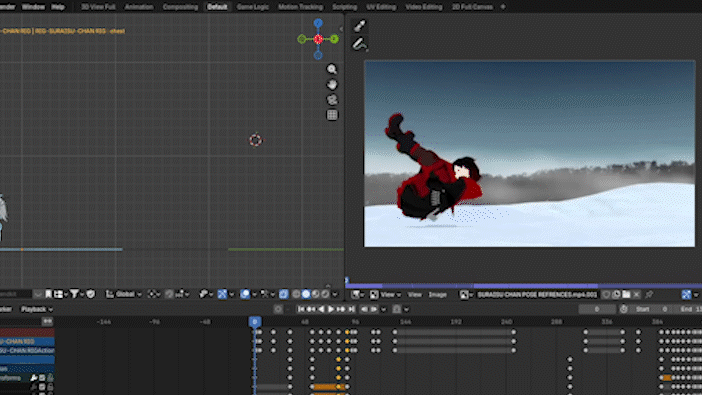Click the viewport zoom magnifier icon
703x395 pixels.
(332, 69)
